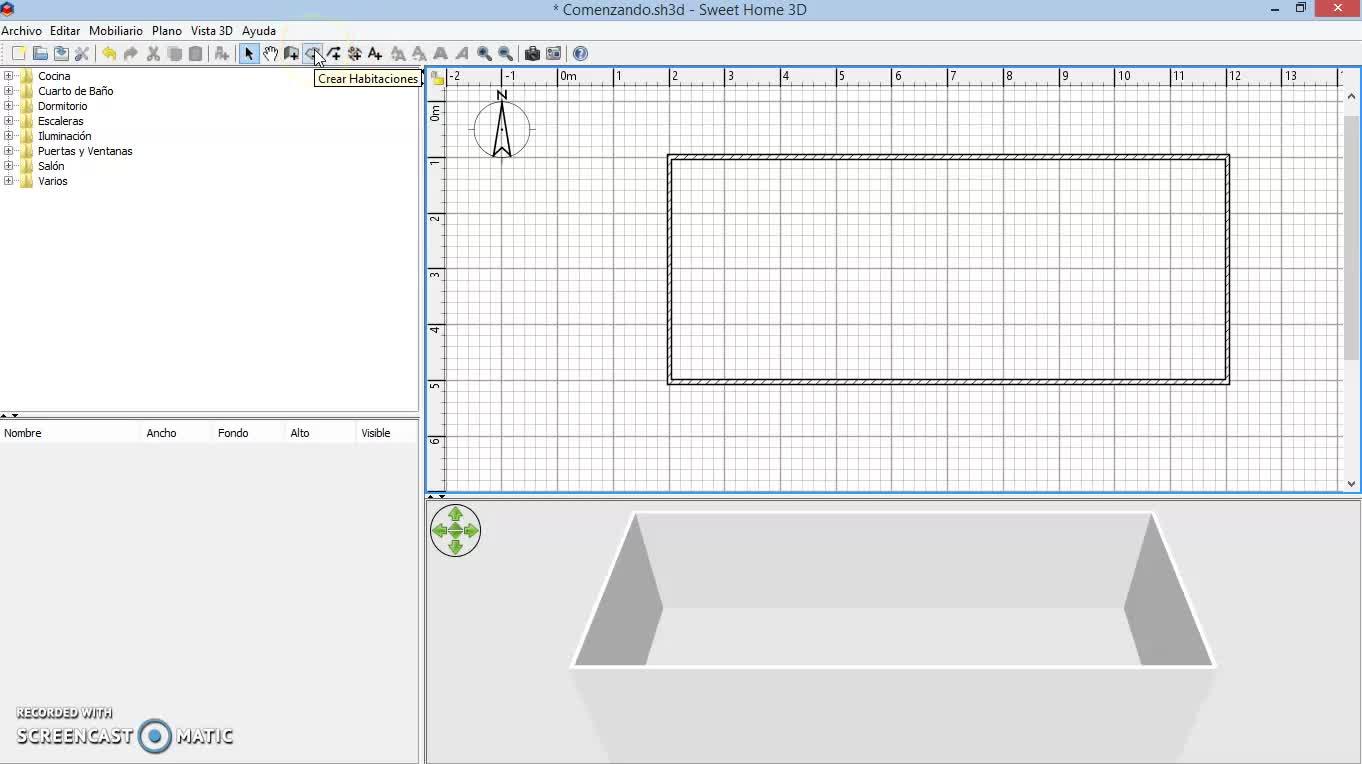Open the Mobiliario menu
Viewport: 1362px width, 764px height.
coord(116,31)
